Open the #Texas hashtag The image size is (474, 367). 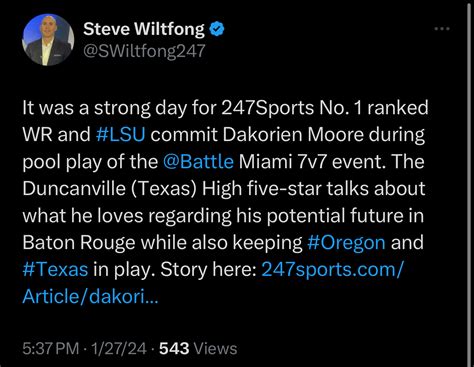coord(55,269)
